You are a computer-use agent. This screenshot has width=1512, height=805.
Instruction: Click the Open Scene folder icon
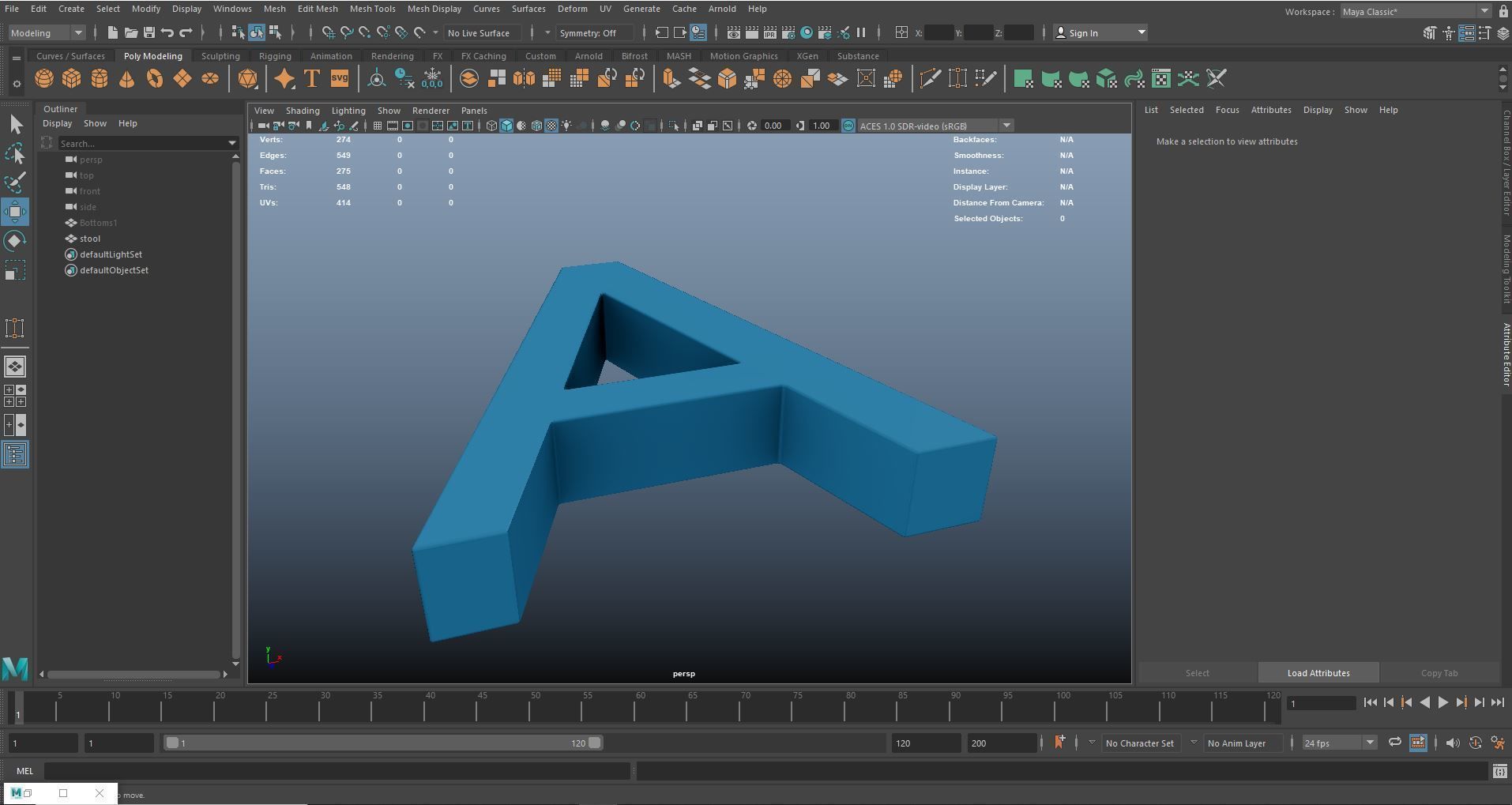coord(130,32)
